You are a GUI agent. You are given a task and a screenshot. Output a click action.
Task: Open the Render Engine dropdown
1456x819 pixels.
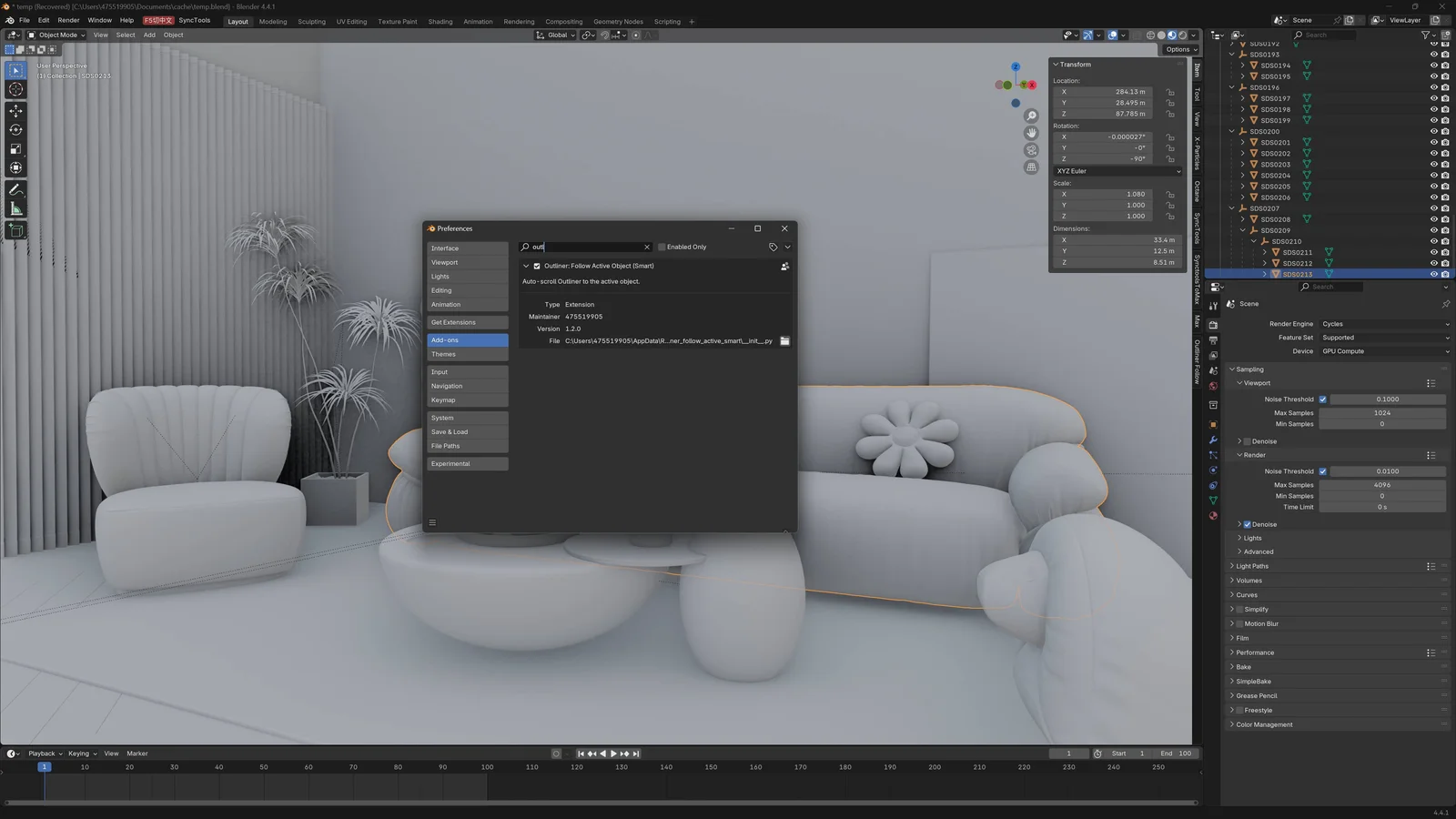1383,323
